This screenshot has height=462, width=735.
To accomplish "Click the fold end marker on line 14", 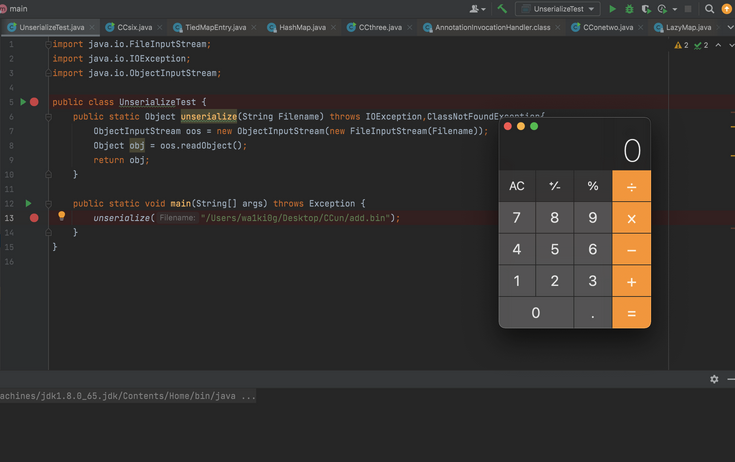I will 48,232.
